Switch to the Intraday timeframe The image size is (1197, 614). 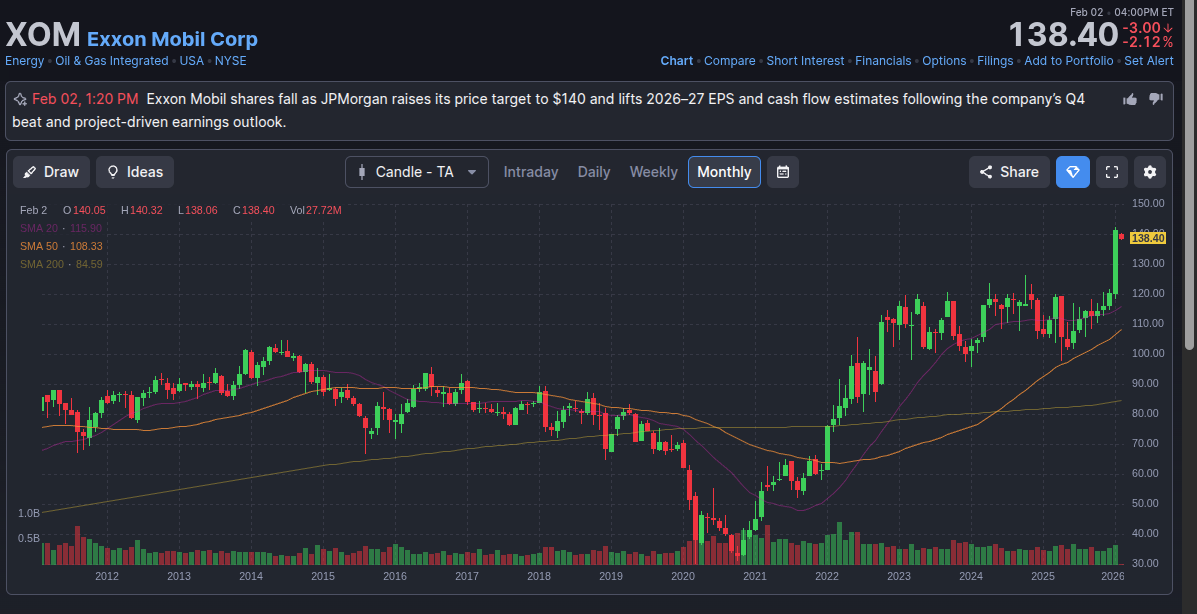[x=531, y=172]
